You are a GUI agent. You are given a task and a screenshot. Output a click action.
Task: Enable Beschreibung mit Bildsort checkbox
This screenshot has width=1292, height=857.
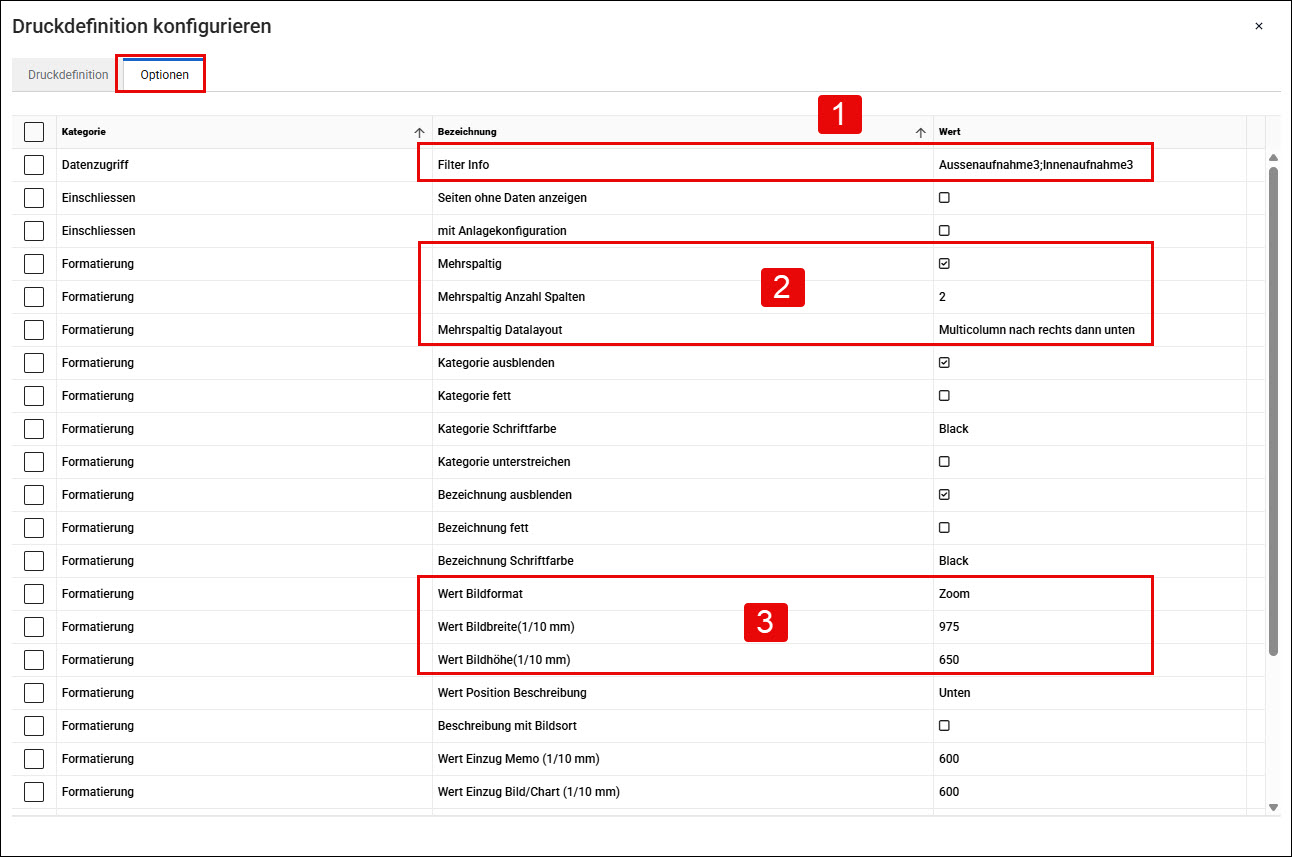[944, 725]
